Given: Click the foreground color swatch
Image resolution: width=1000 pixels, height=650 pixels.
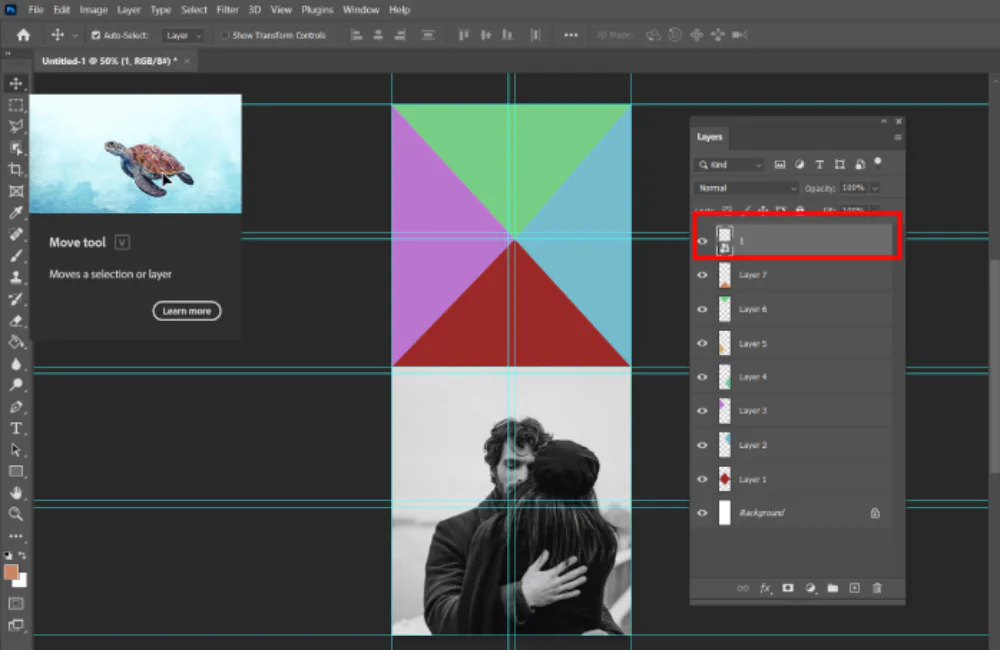Looking at the screenshot, I should point(12,572).
